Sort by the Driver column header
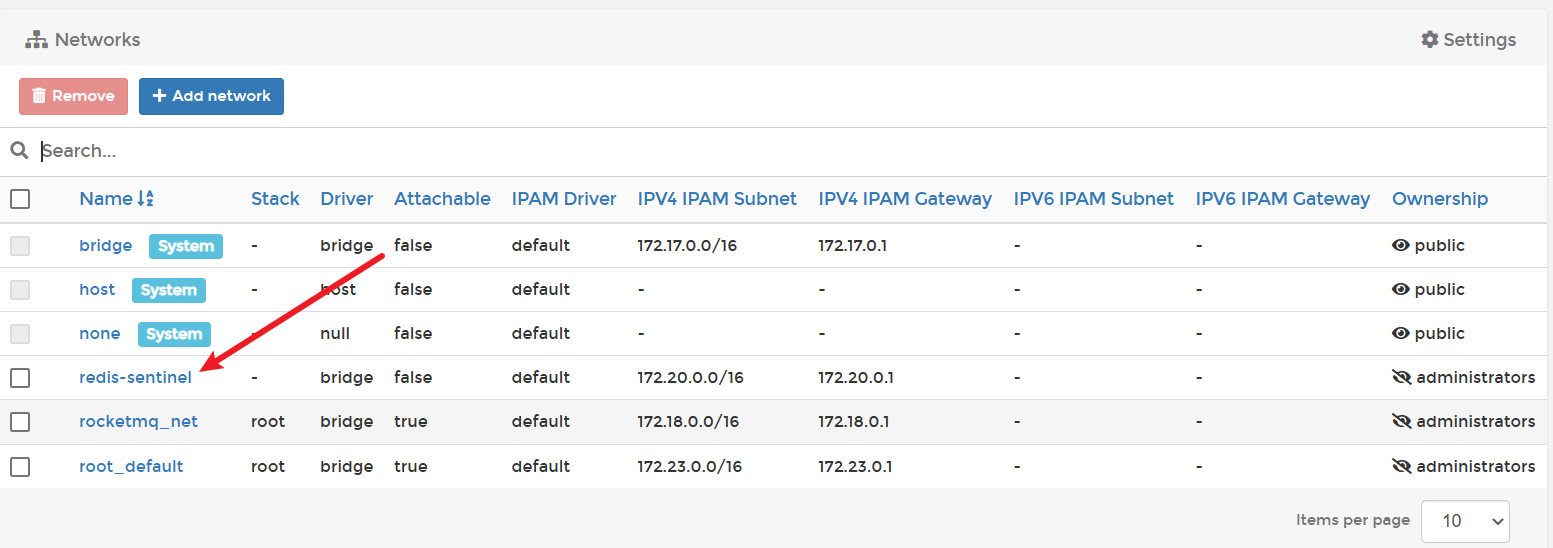This screenshot has height=548, width=1553. 346,199
